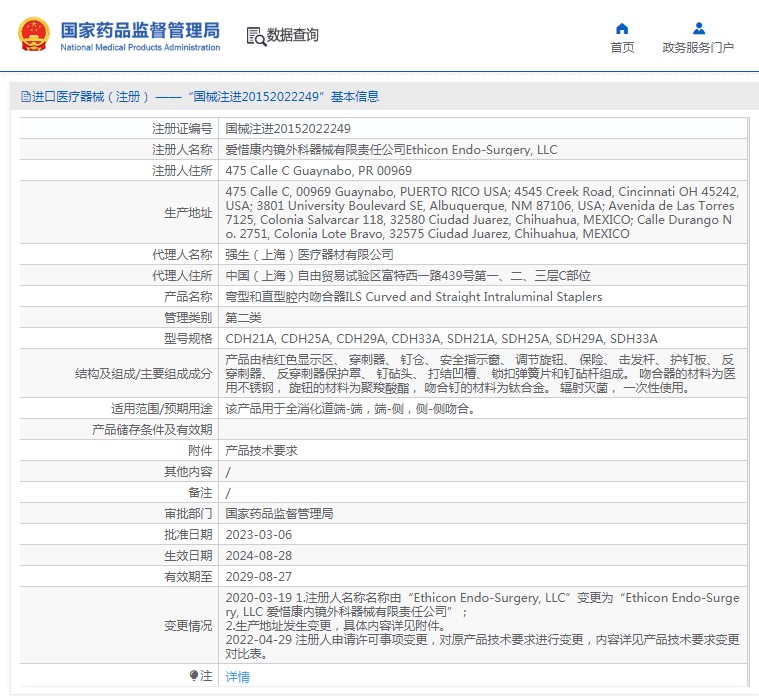This screenshot has height=696, width=759.
Task: Click the registrant name Ethicon Endo-Surgery cell
Action: [482, 150]
